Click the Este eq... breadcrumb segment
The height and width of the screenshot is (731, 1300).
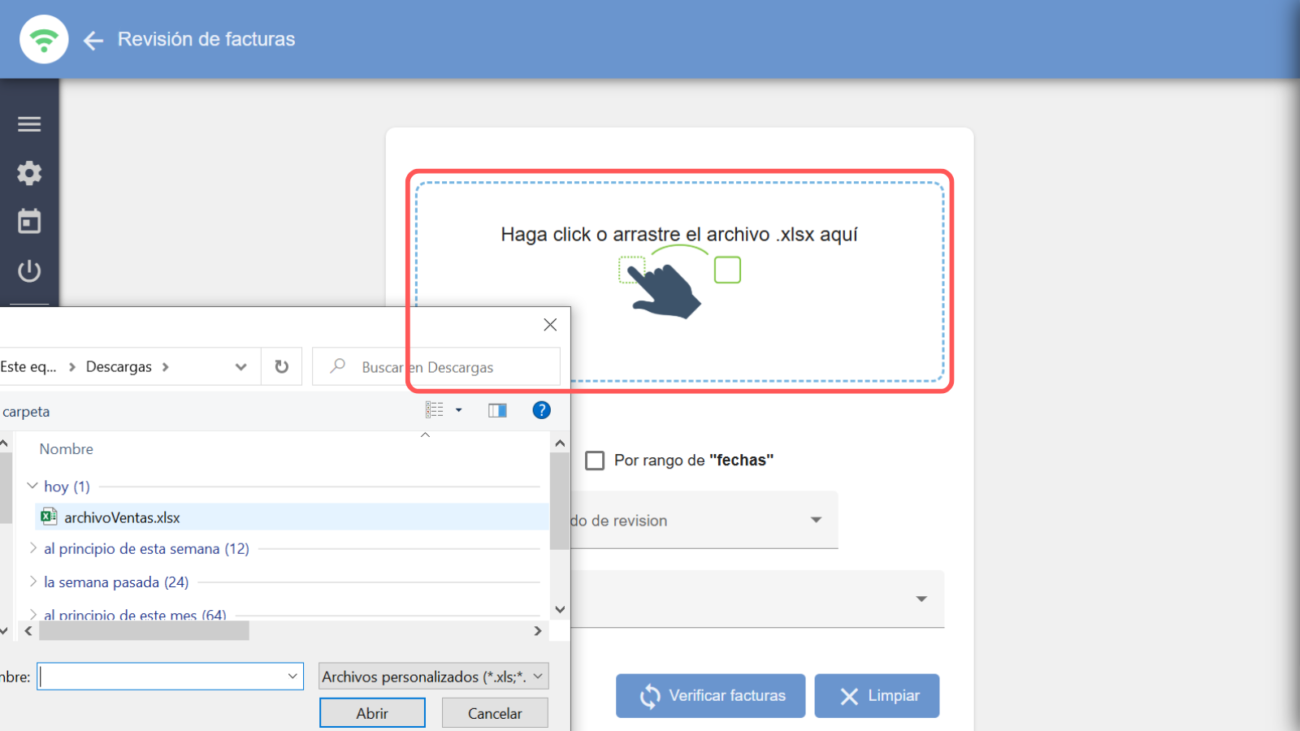28,367
